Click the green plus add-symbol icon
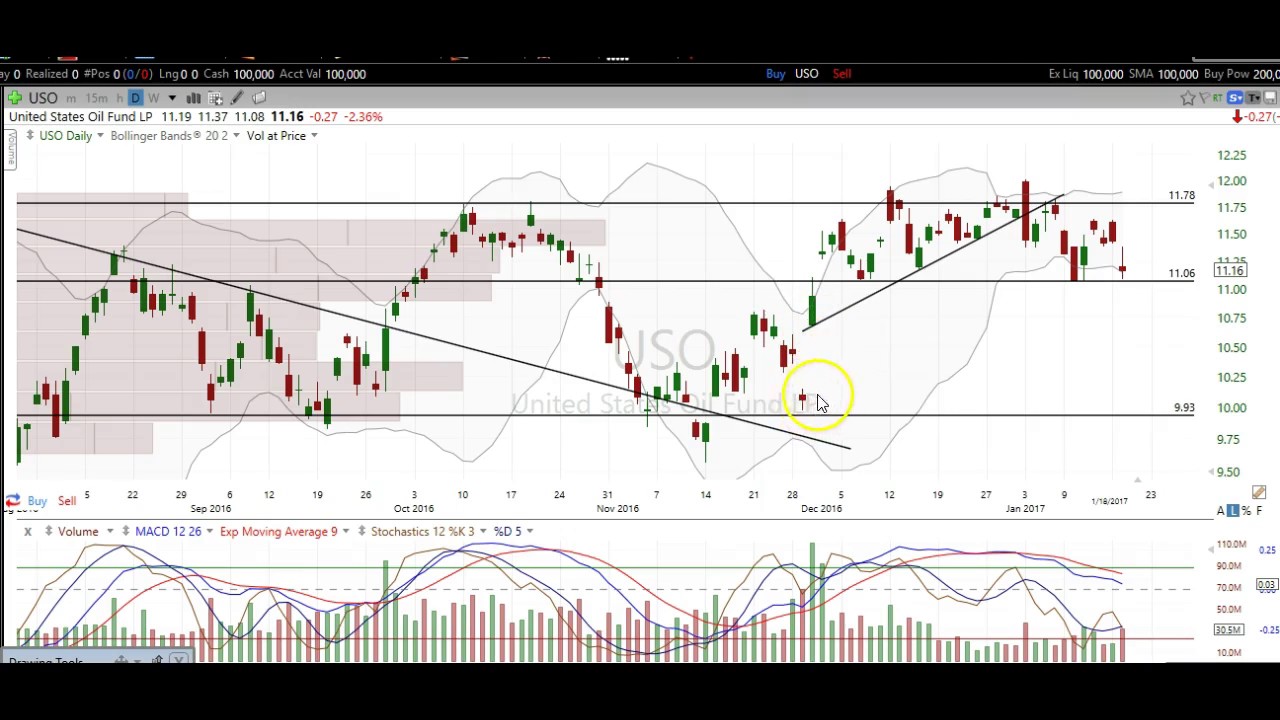 14,98
